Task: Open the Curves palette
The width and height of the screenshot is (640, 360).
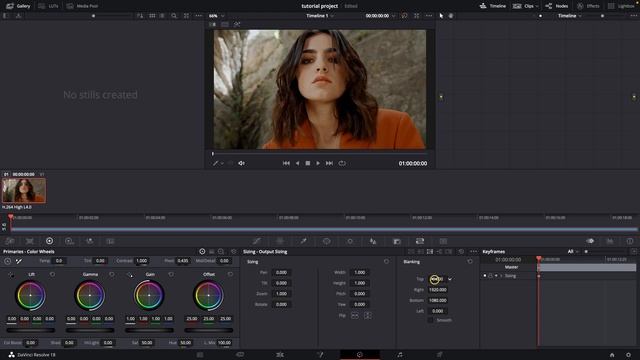Action: (x=256, y=241)
